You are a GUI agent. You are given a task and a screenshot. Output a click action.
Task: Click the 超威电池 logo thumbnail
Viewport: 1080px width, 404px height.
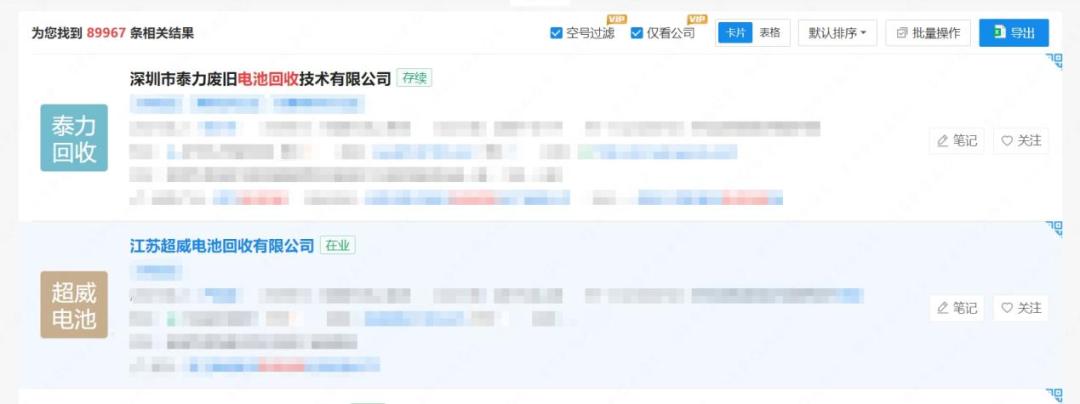click(x=74, y=305)
